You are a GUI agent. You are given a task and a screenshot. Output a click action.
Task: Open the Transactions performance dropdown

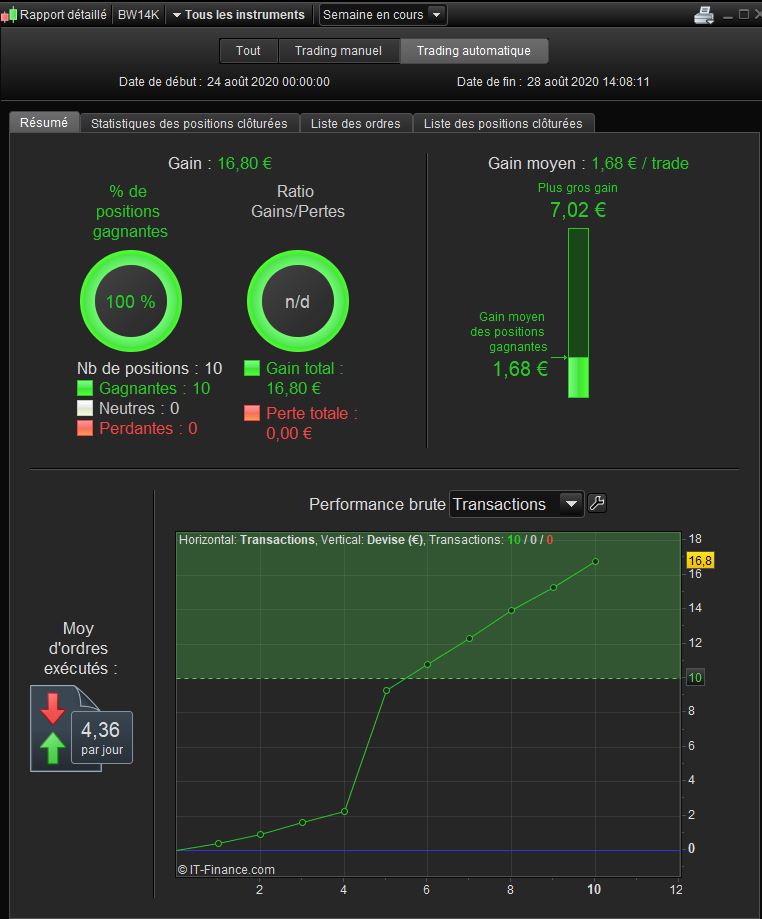pos(516,504)
